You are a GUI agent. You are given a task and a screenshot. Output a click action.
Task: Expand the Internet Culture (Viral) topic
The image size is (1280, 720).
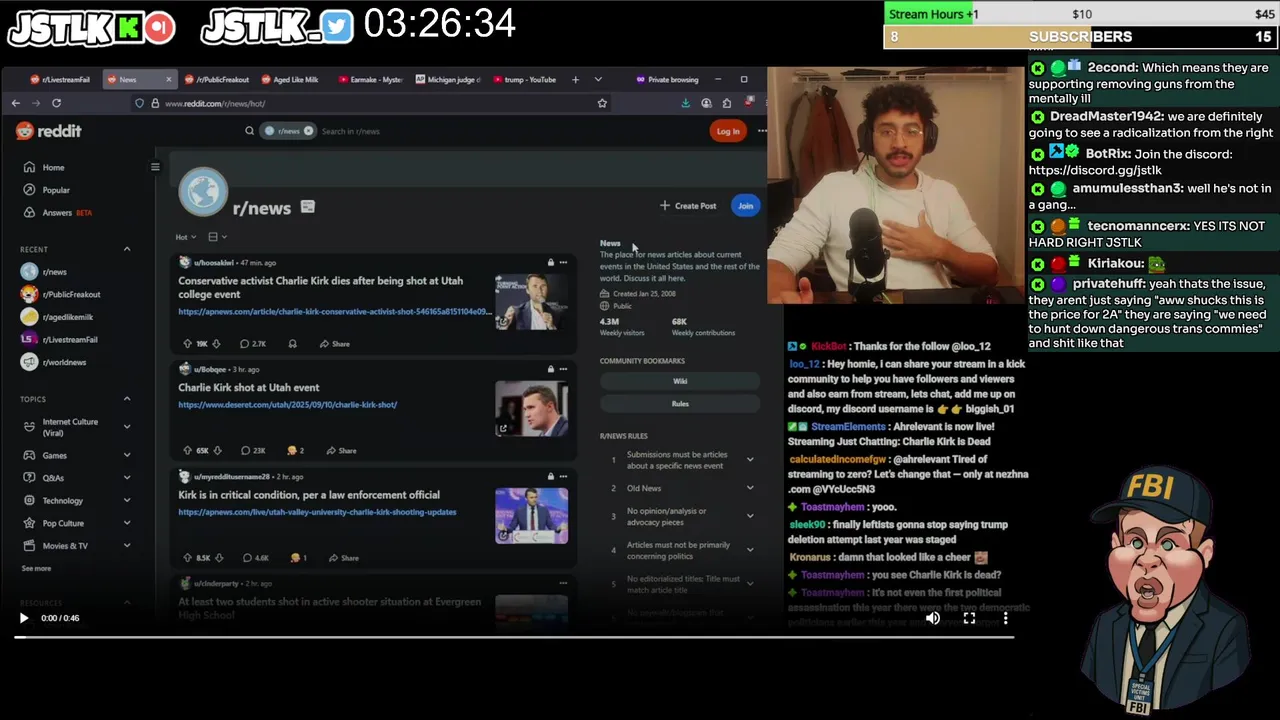click(x=127, y=427)
